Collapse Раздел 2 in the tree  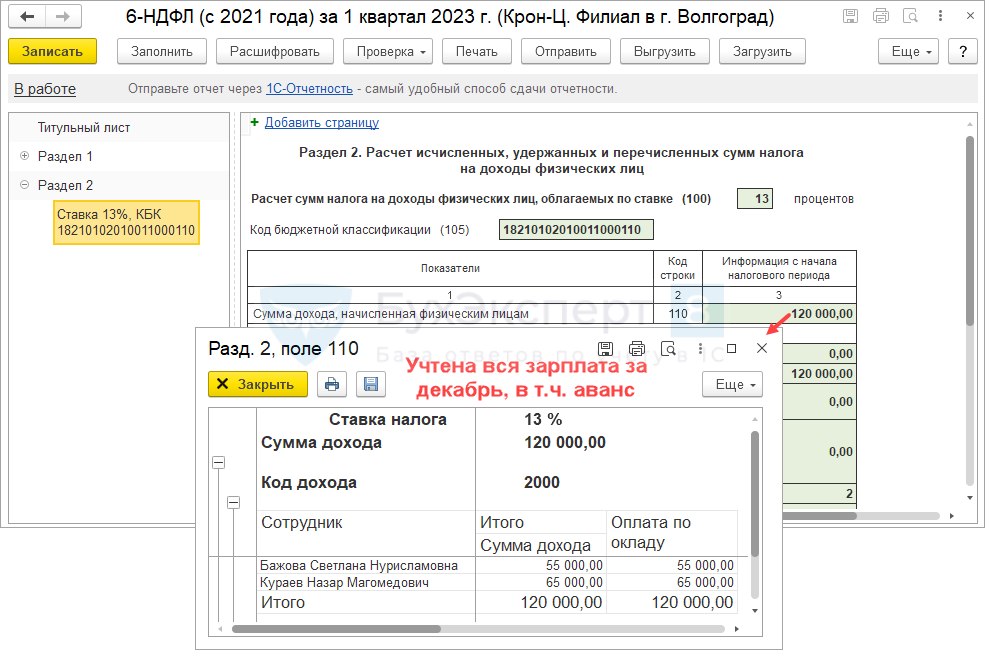click(24, 185)
